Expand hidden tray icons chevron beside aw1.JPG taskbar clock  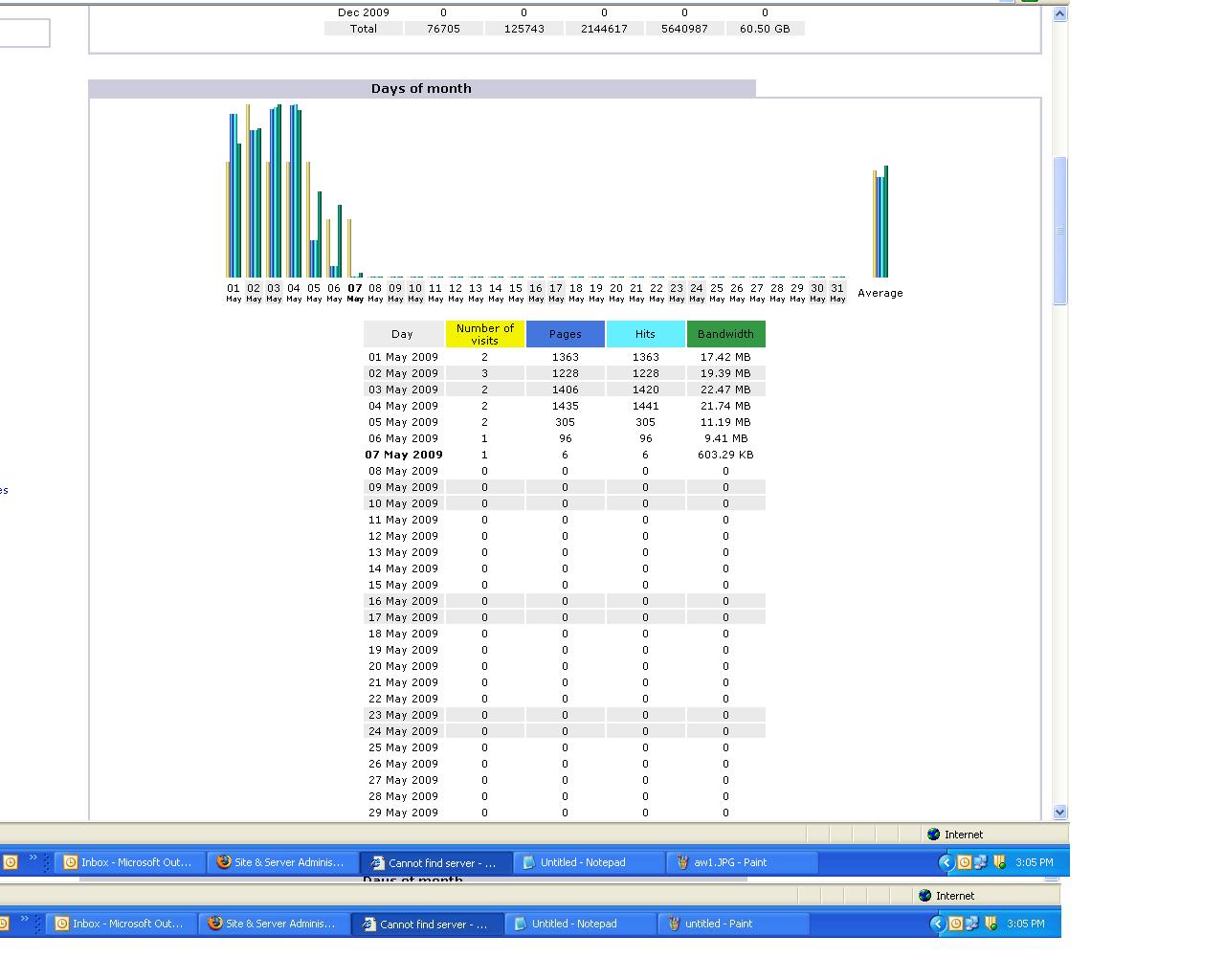946,862
